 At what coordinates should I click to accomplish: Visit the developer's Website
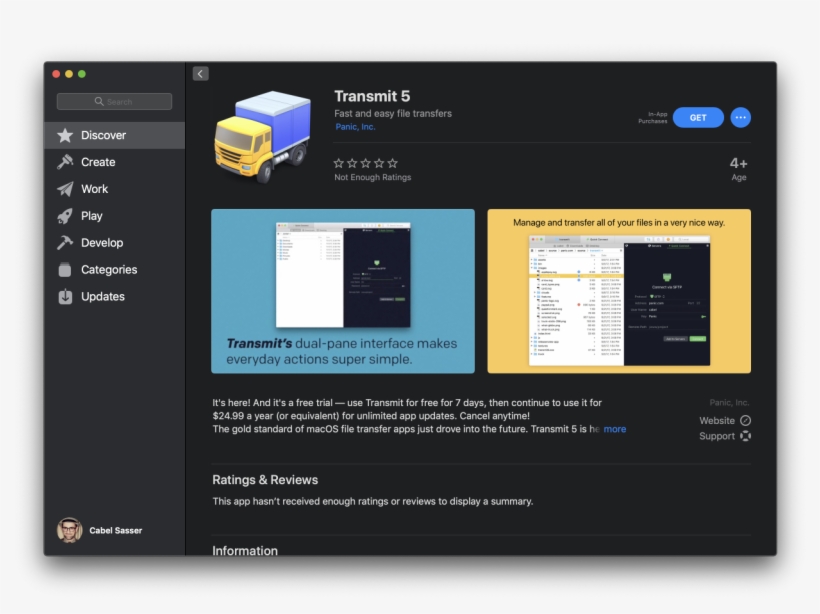point(724,420)
